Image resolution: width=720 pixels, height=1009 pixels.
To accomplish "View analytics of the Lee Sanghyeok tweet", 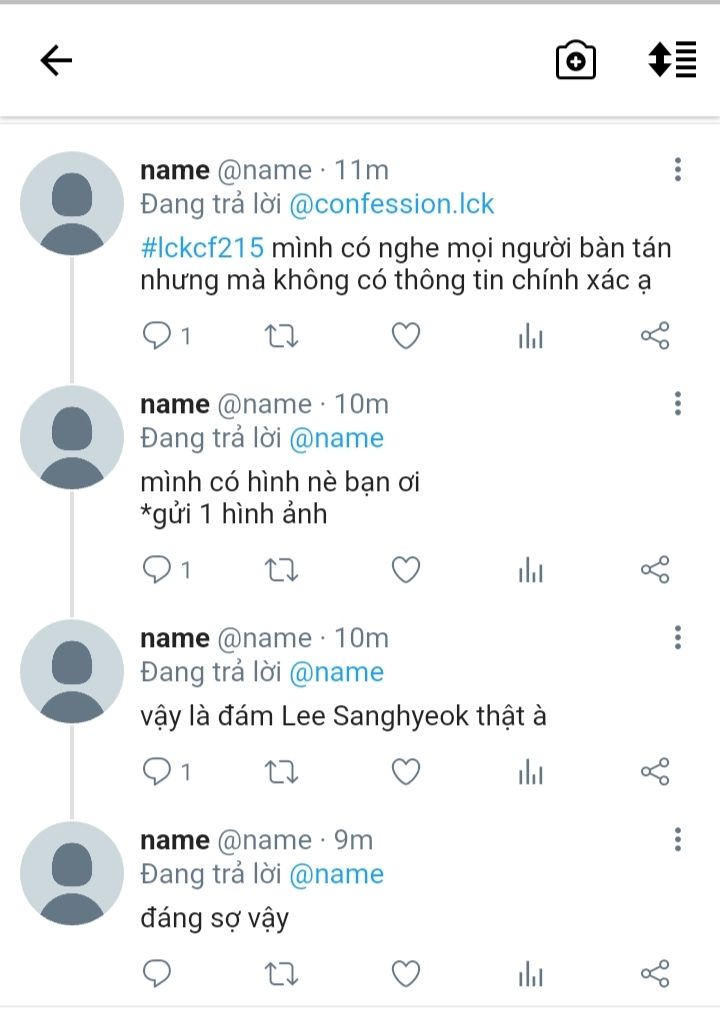I will coord(530,772).
